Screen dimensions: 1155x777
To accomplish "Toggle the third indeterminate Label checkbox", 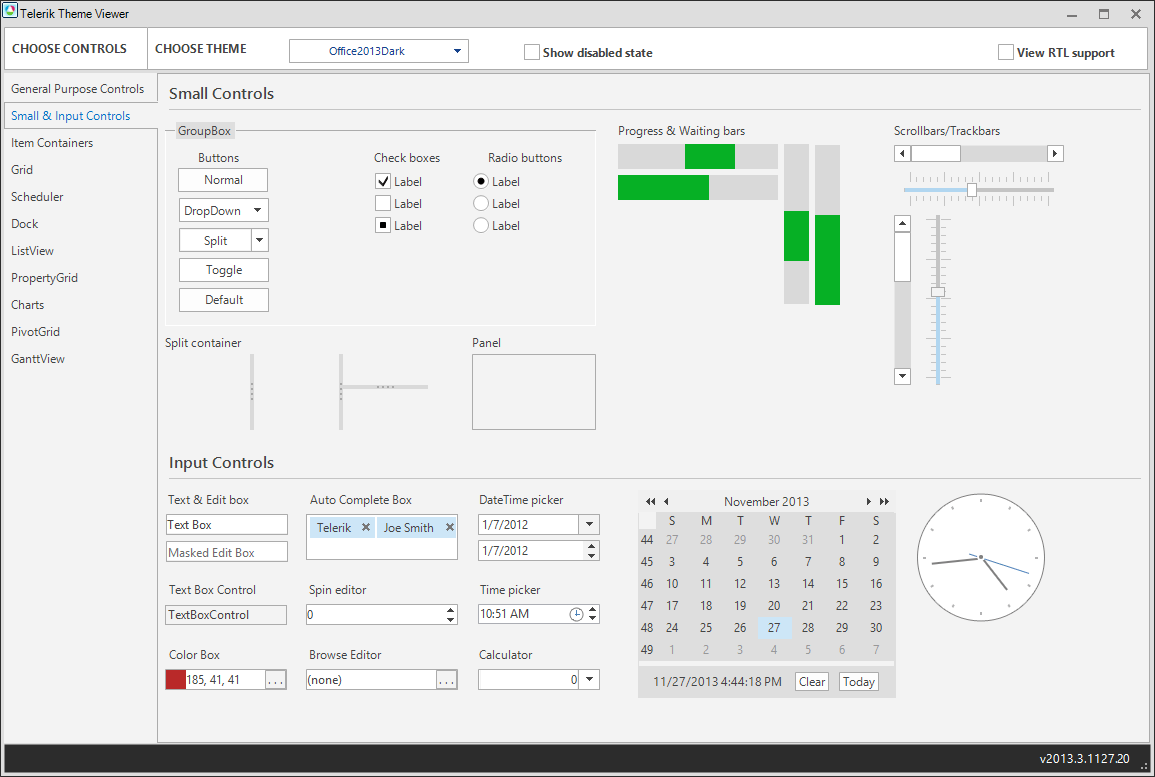I will [383, 225].
